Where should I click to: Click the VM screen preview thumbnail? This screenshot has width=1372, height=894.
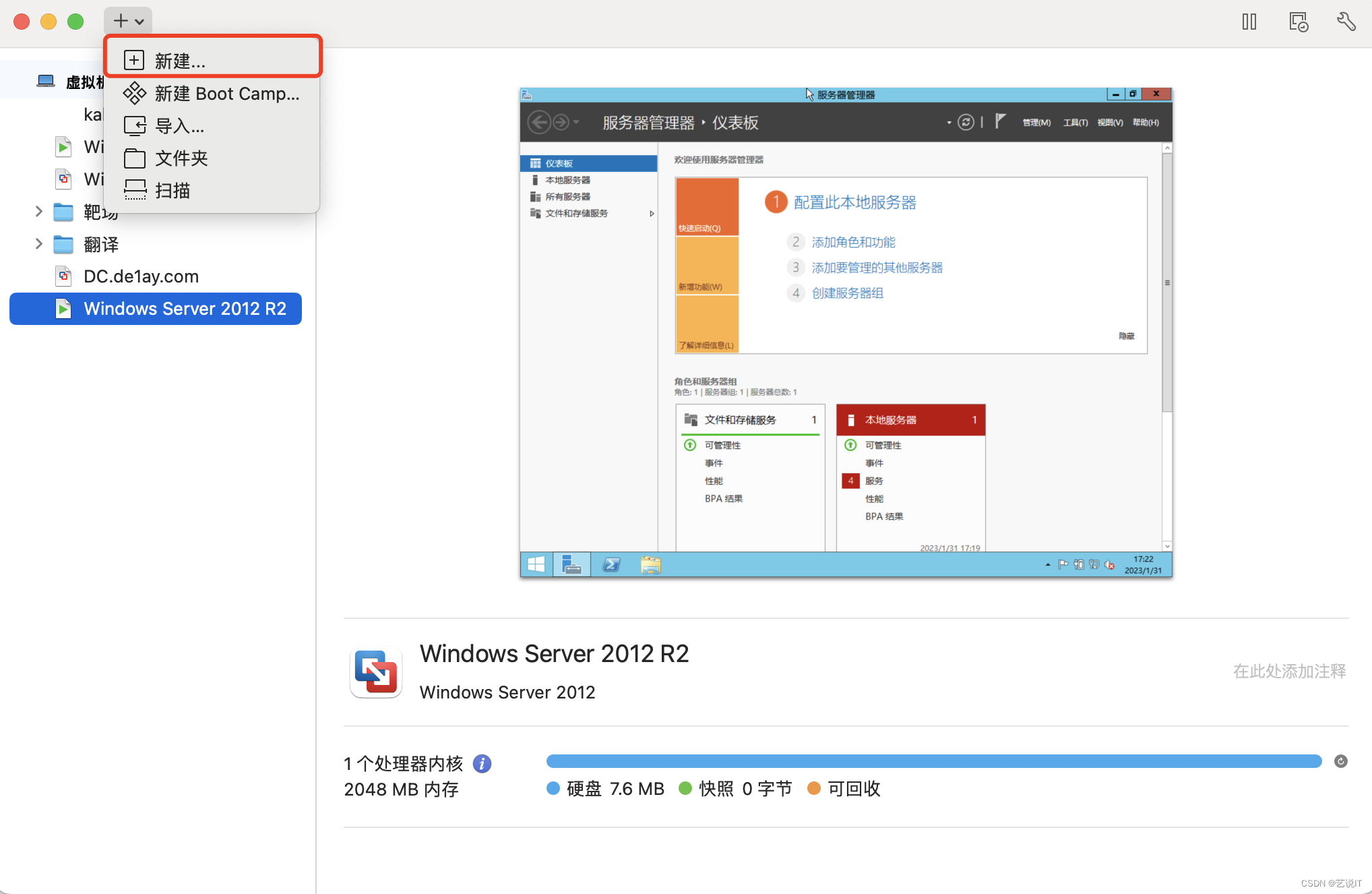tap(846, 332)
